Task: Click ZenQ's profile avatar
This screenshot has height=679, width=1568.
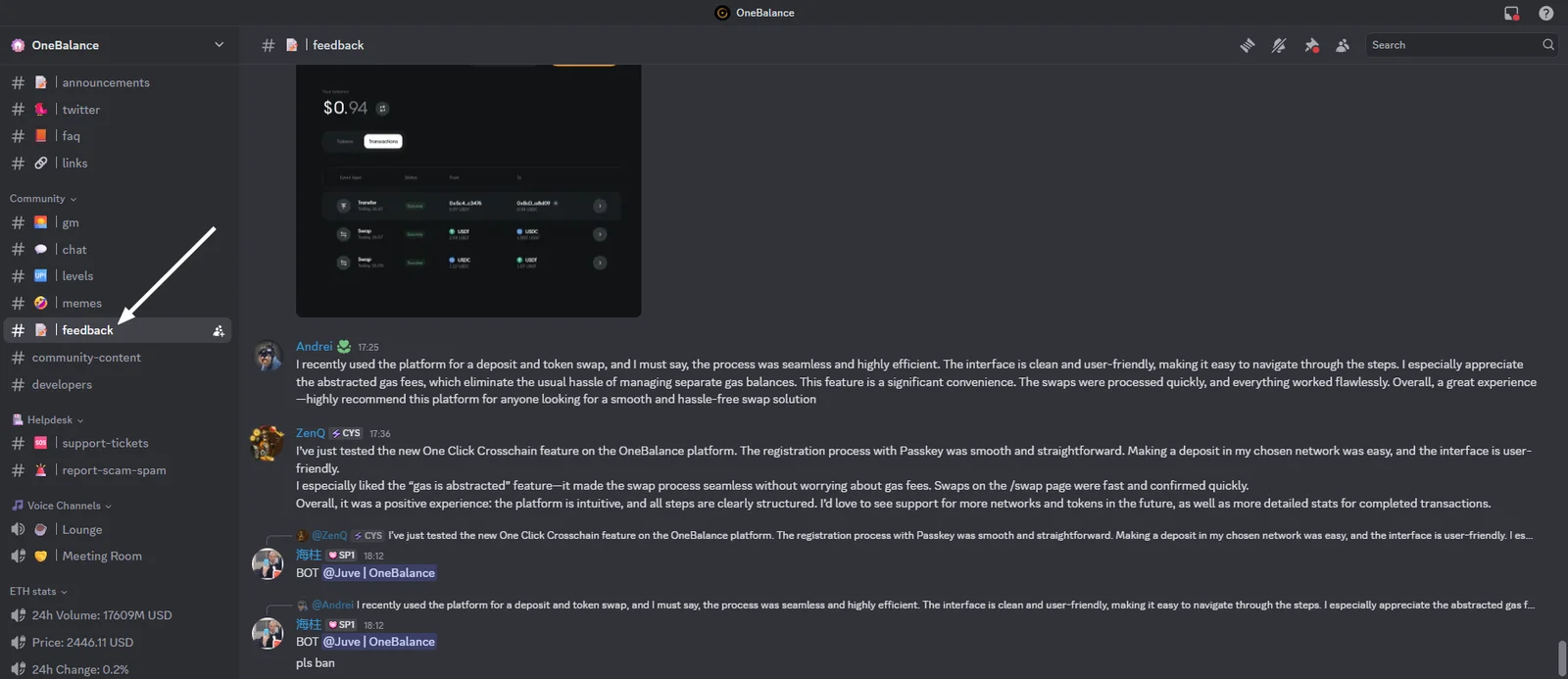Action: coord(268,443)
